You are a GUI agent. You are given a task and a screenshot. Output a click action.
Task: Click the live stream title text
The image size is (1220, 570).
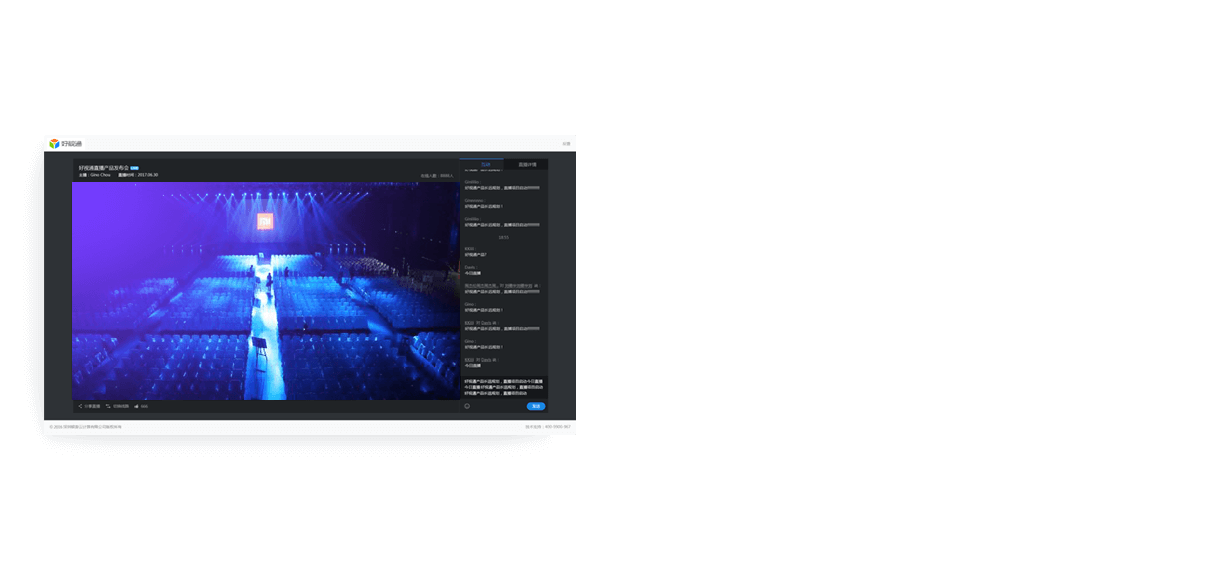click(103, 168)
